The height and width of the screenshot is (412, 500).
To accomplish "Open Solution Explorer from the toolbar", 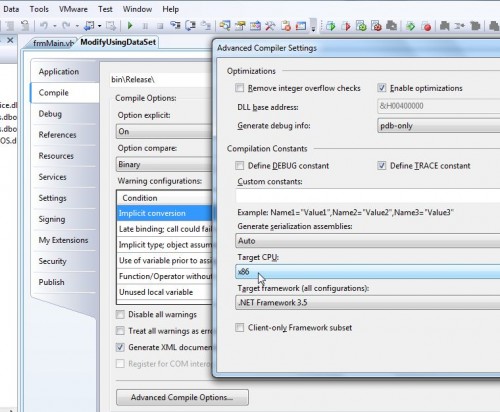I will point(225,26).
